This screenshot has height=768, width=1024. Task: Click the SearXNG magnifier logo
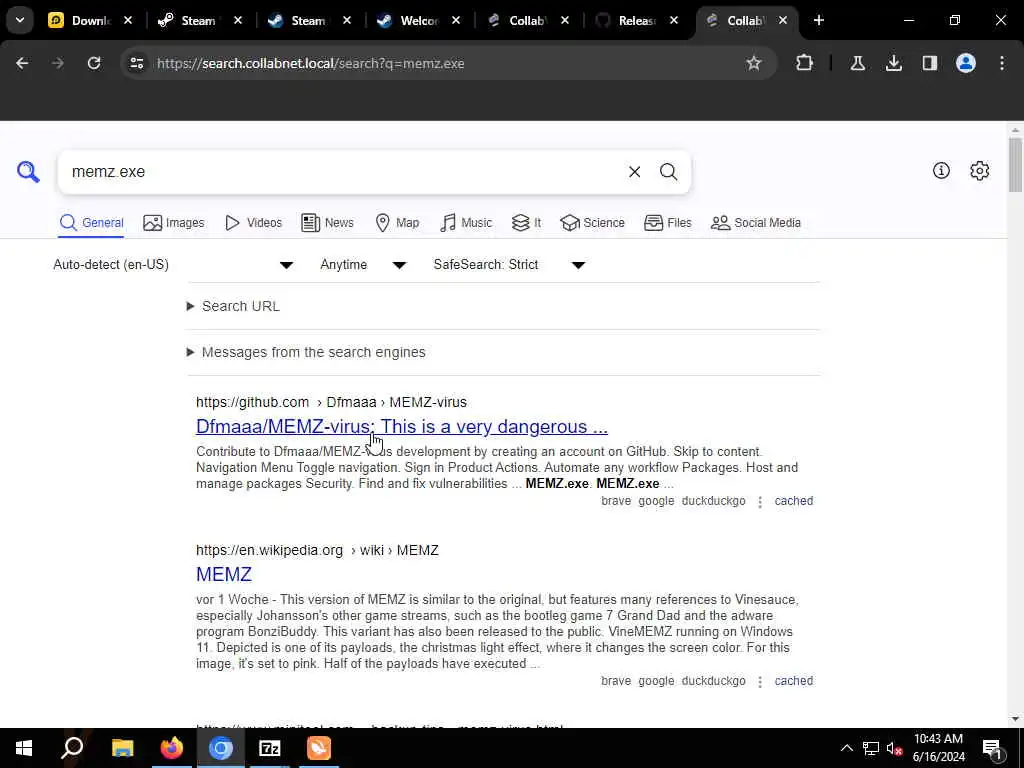[x=28, y=172]
